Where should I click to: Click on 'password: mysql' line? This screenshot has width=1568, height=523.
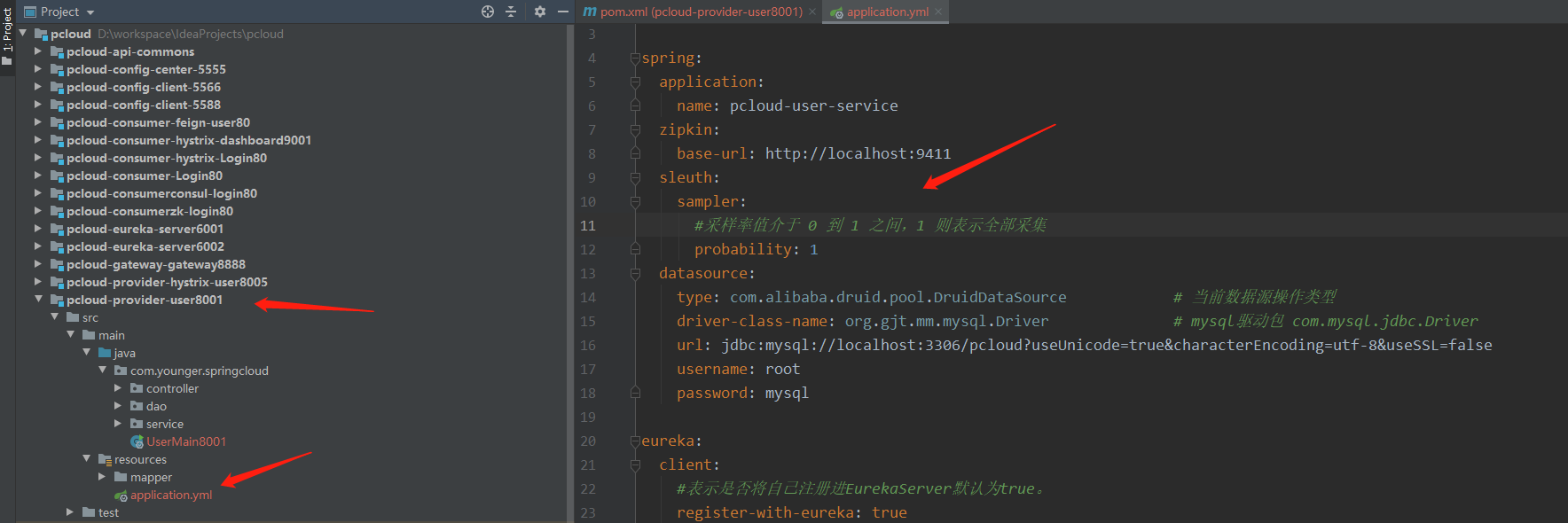[x=742, y=393]
